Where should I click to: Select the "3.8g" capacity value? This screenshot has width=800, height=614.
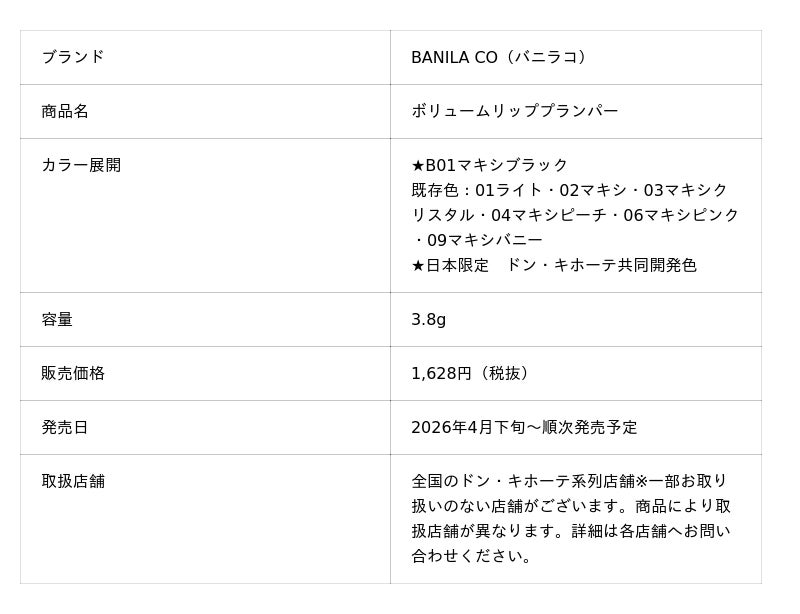click(428, 319)
